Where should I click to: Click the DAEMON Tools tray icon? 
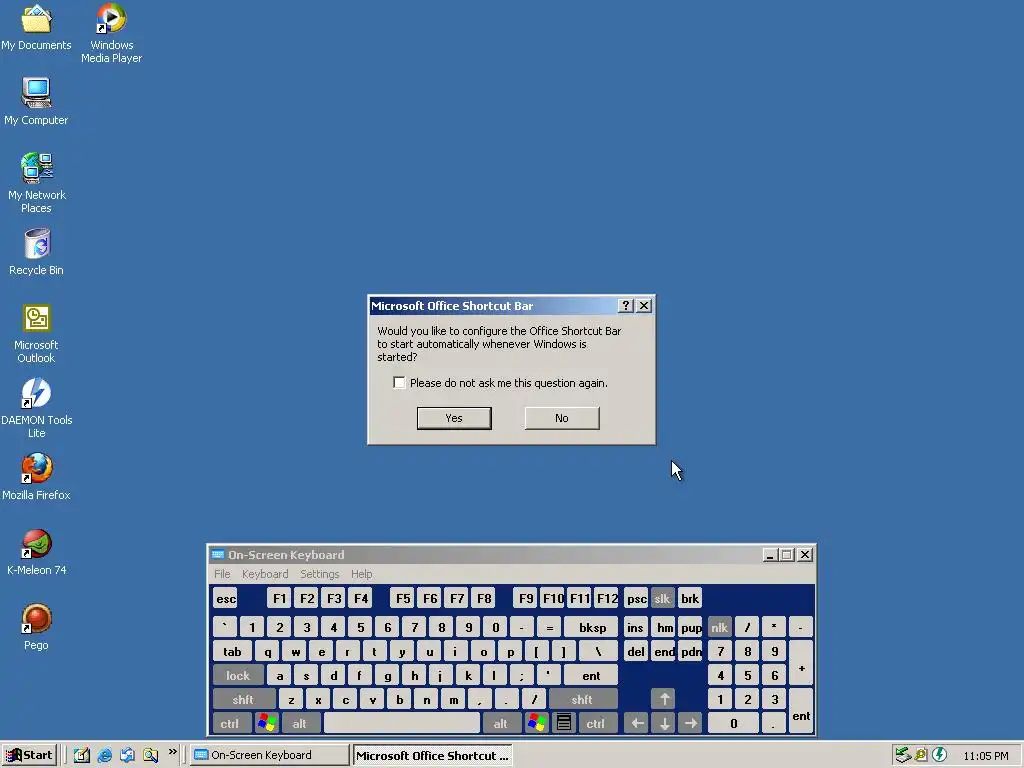(940, 755)
